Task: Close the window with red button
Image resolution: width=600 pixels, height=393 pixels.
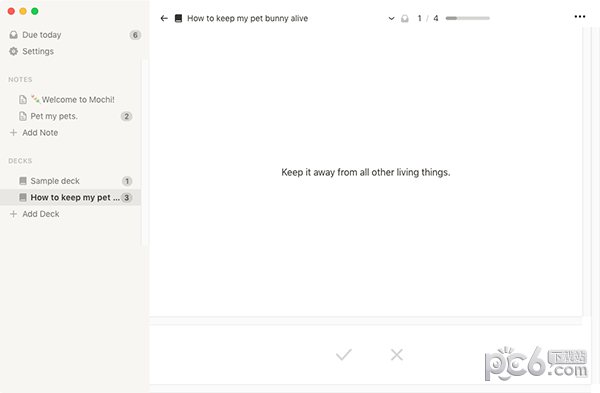Action: (11, 11)
